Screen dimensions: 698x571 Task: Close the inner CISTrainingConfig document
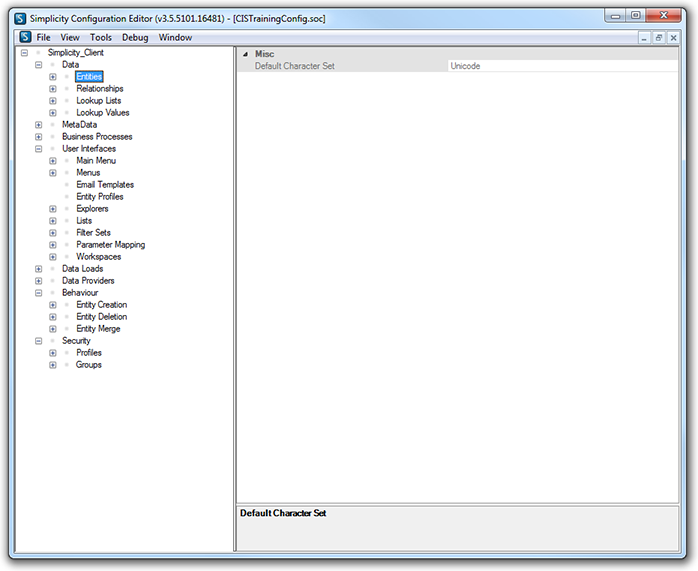click(x=674, y=38)
